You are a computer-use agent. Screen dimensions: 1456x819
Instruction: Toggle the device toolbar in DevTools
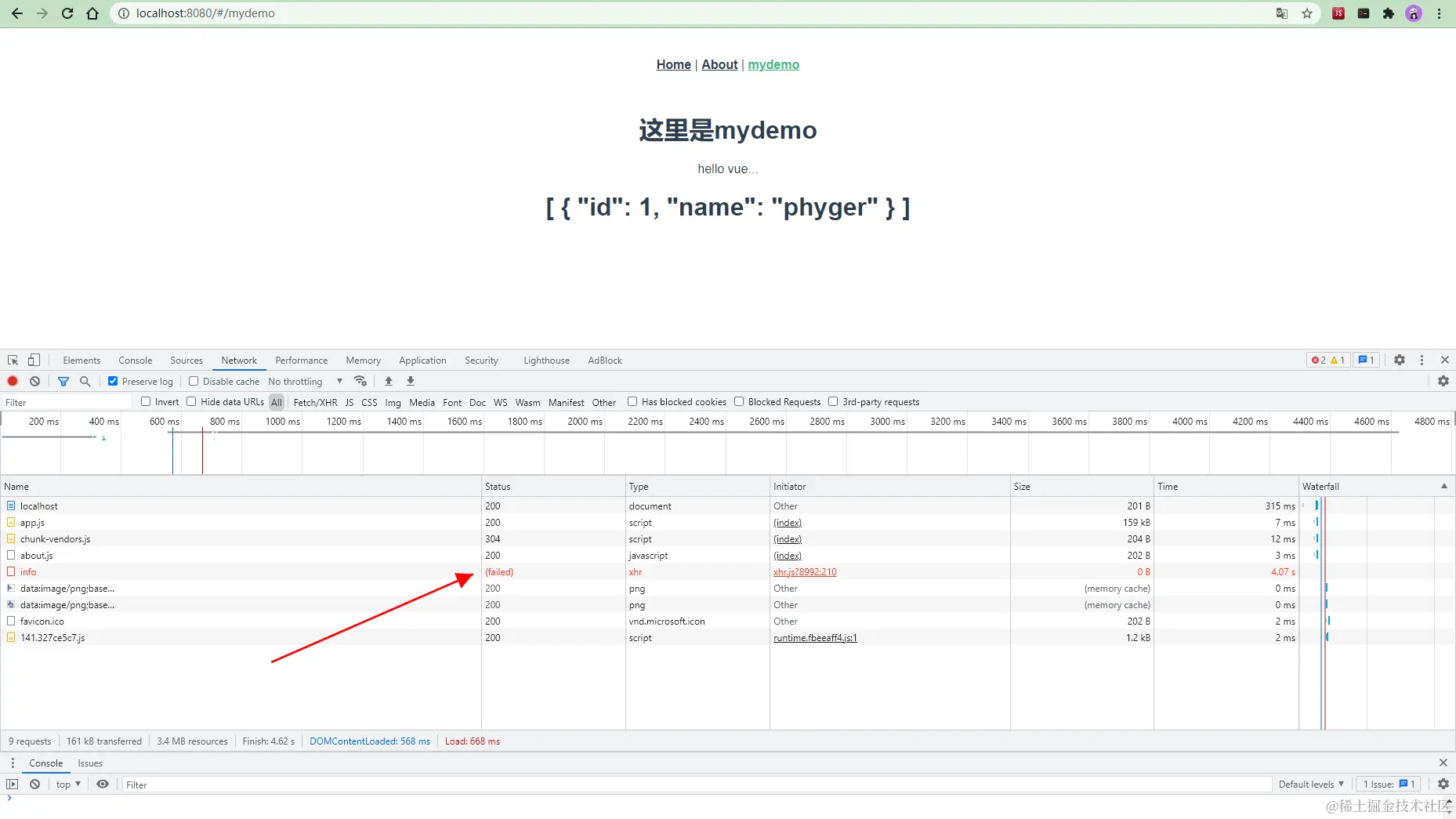coord(34,361)
